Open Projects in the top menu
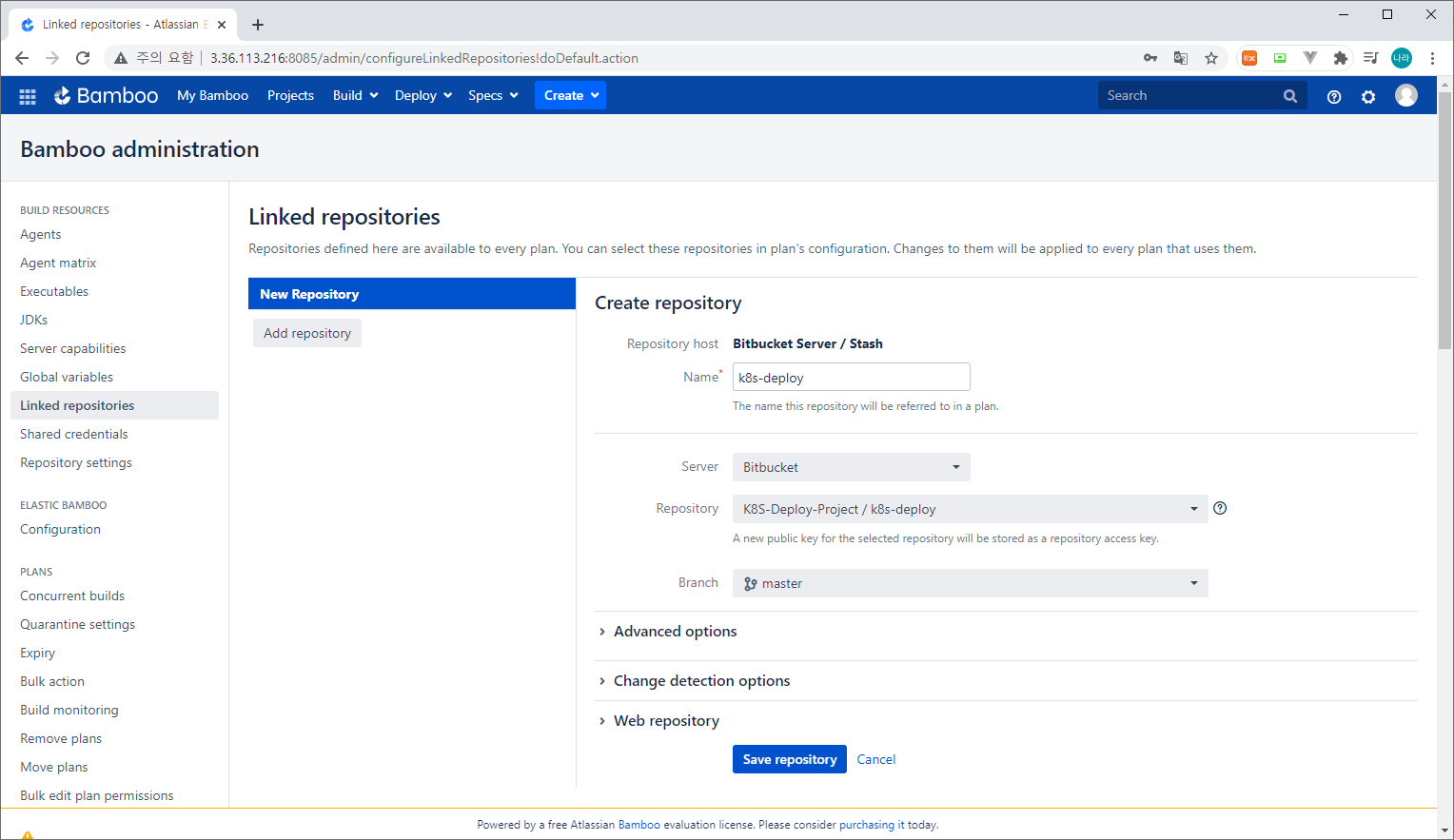 coord(290,95)
